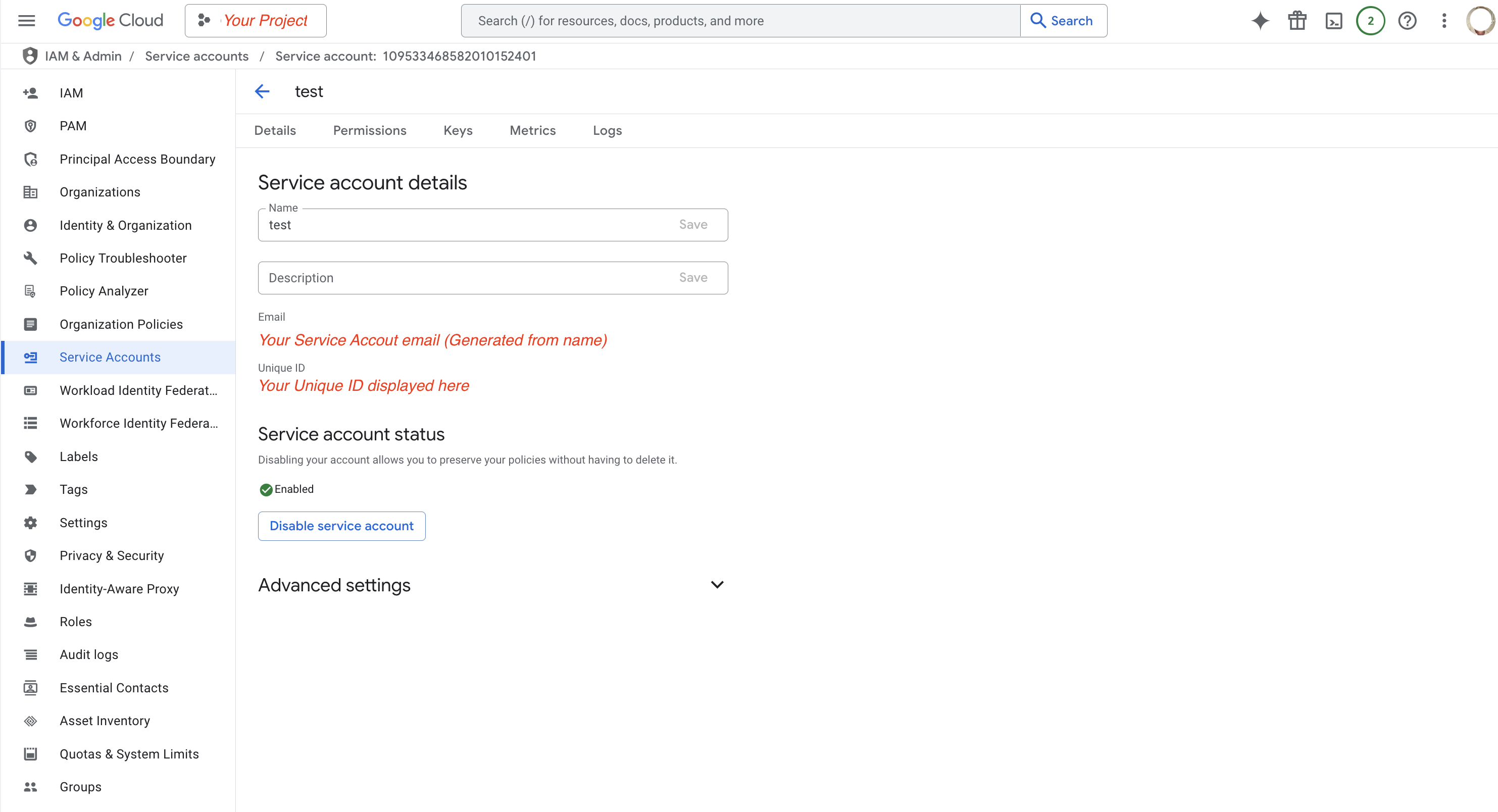The width and height of the screenshot is (1498, 812).
Task: Open the user account avatar
Action: [x=1480, y=21]
